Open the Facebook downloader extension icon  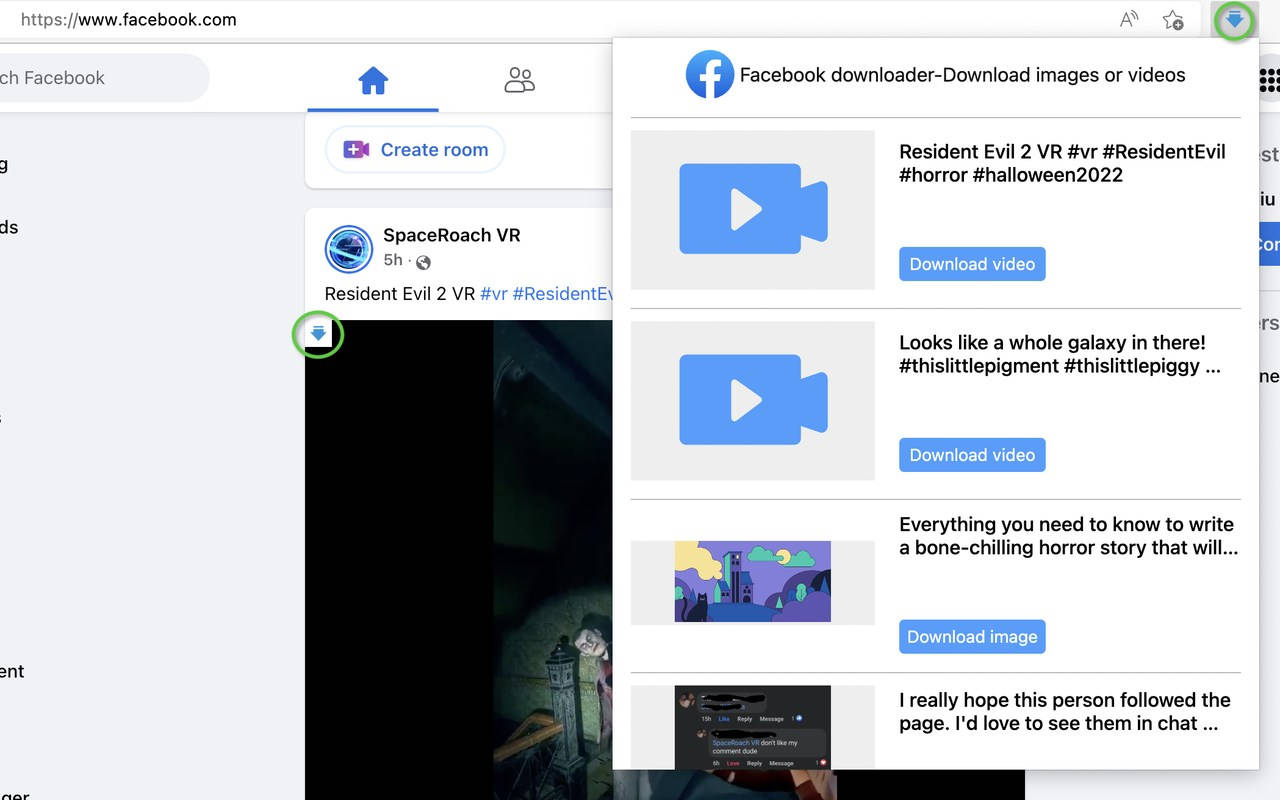pyautogui.click(x=1235, y=20)
